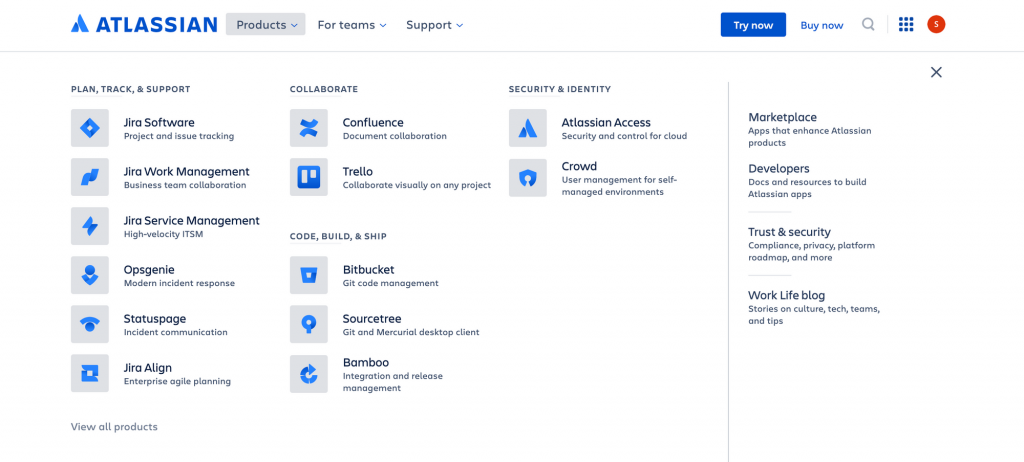Collapse the Products dropdown
Image resolution: width=1024 pixels, height=462 pixels.
[x=266, y=25]
